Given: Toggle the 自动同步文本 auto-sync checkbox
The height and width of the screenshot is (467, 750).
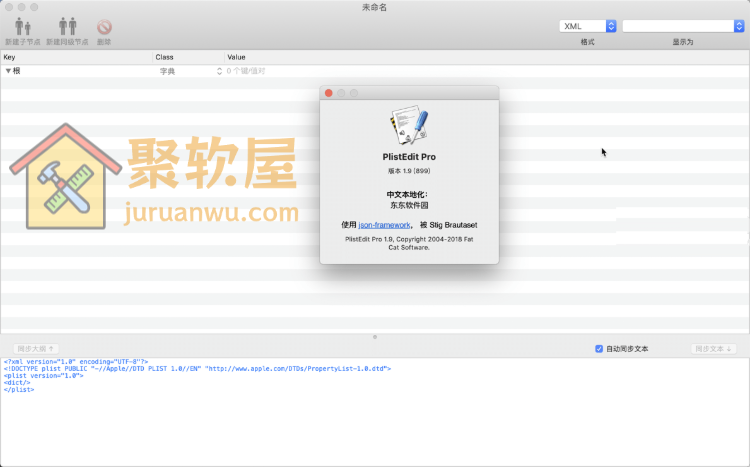Looking at the screenshot, I should click(599, 349).
